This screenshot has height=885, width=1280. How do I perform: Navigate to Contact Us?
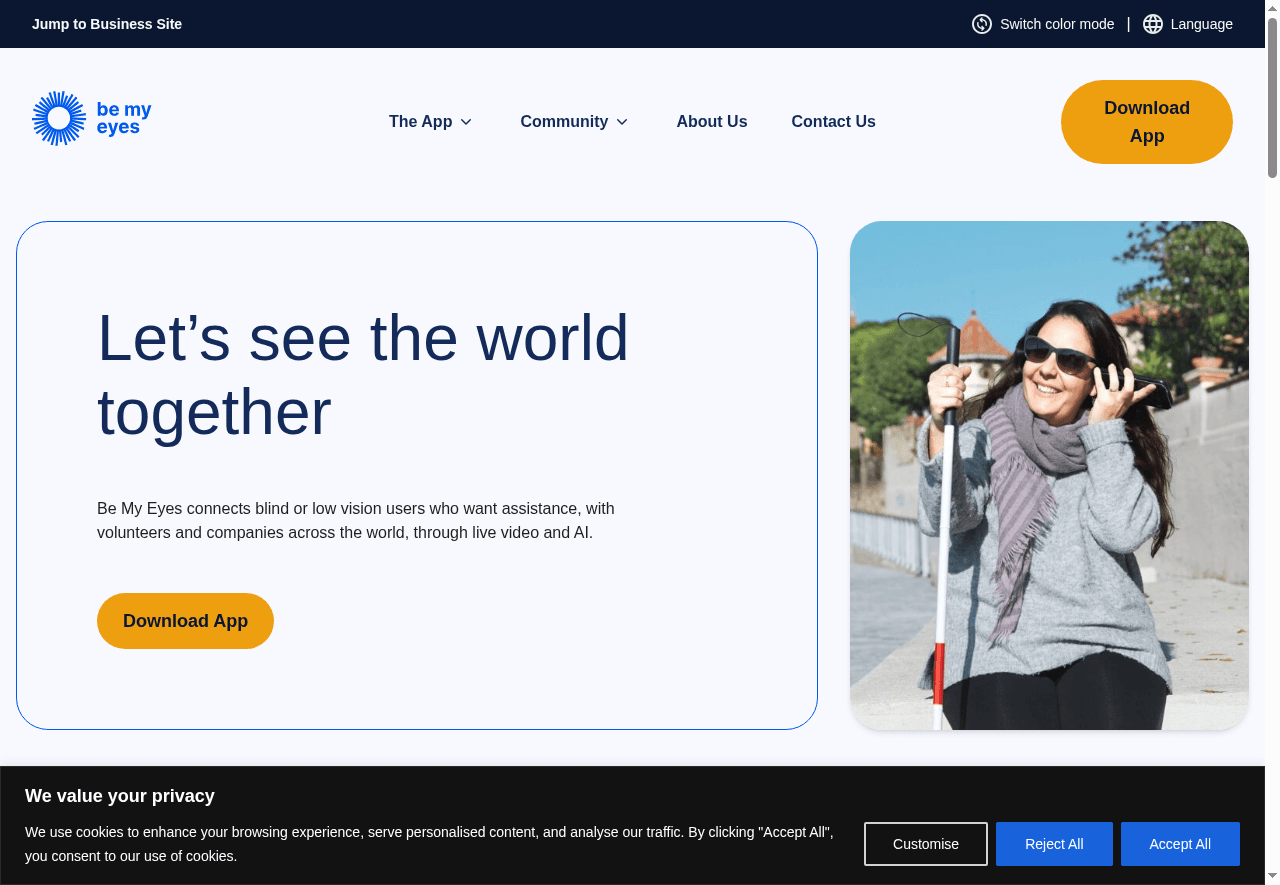pos(833,121)
